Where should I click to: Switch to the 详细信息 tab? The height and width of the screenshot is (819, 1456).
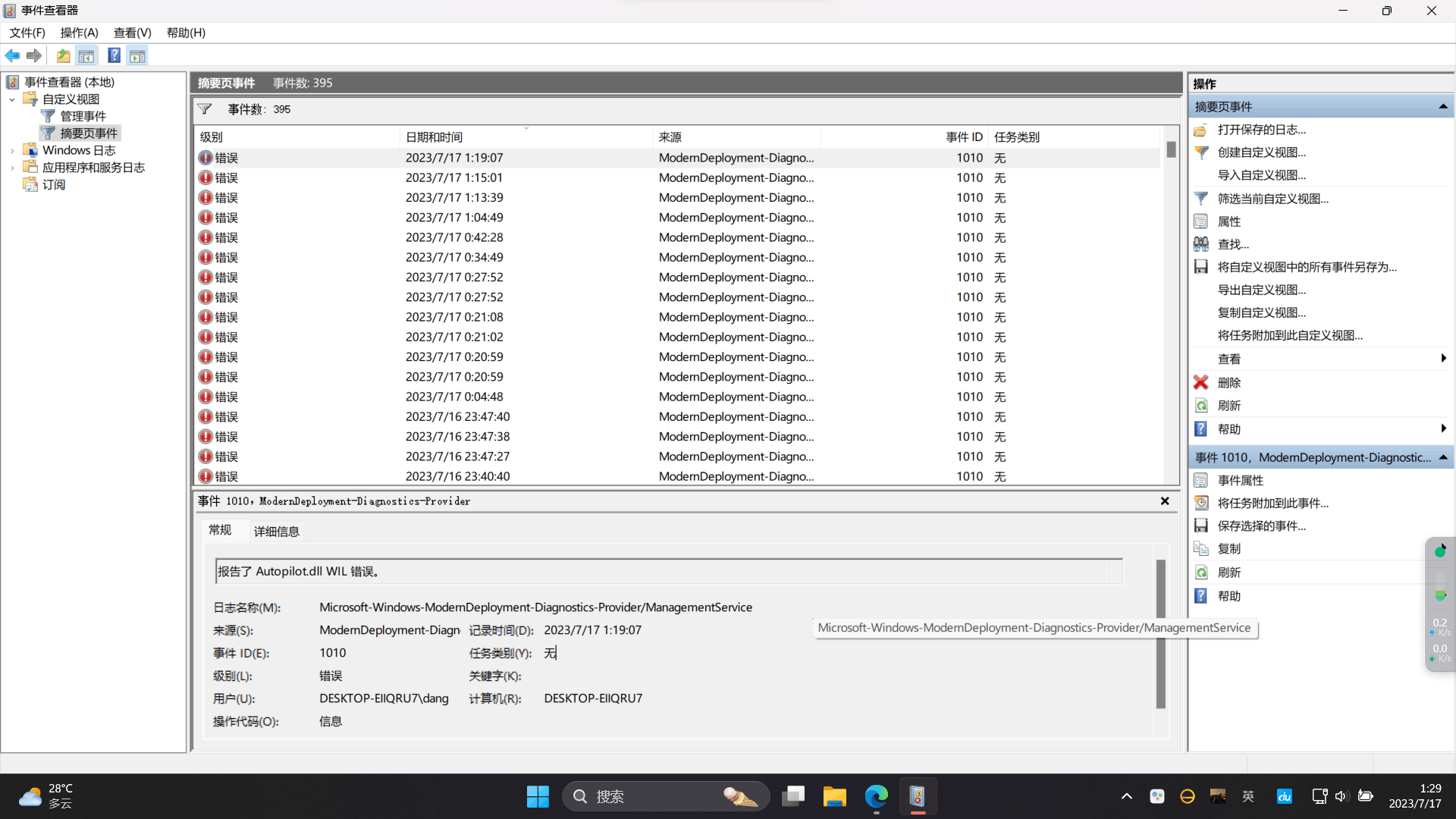(276, 532)
